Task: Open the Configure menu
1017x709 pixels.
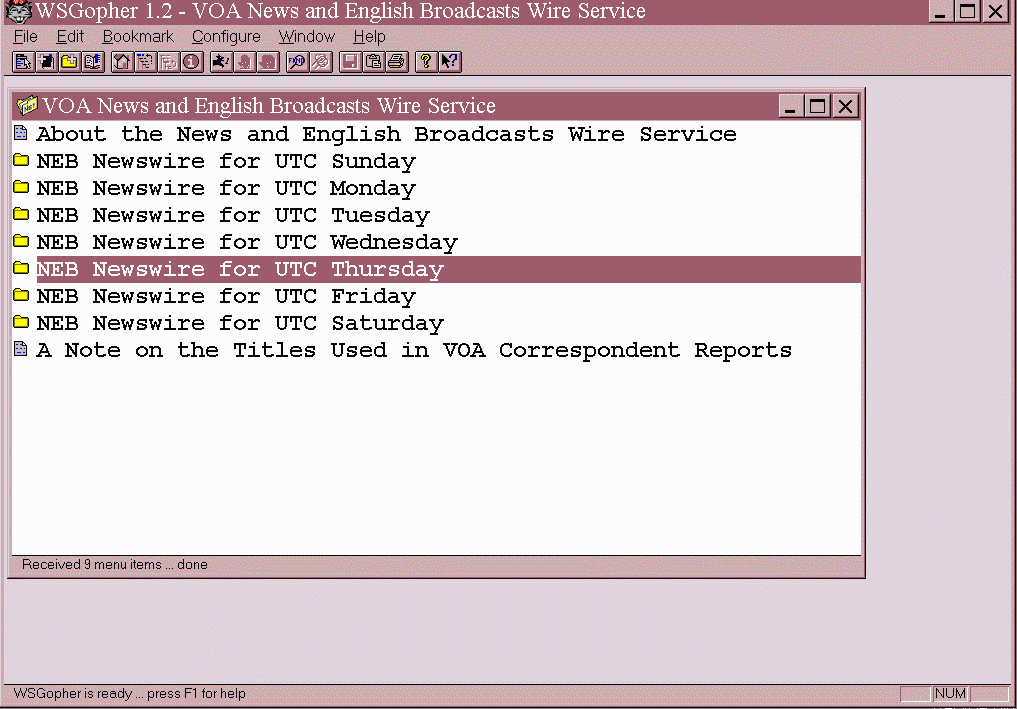Action: 226,37
